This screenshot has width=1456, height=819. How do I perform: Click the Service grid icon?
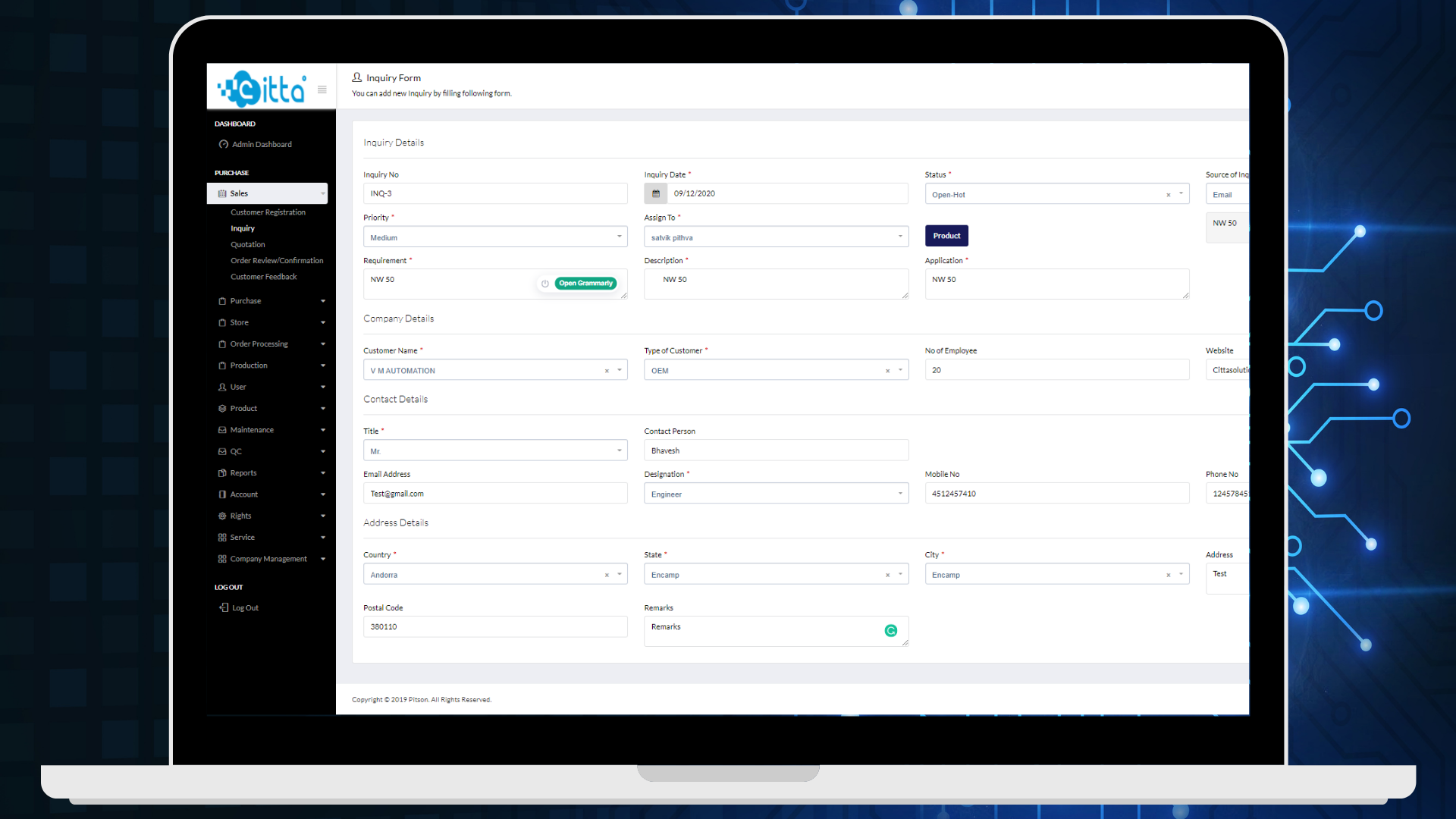coord(222,538)
